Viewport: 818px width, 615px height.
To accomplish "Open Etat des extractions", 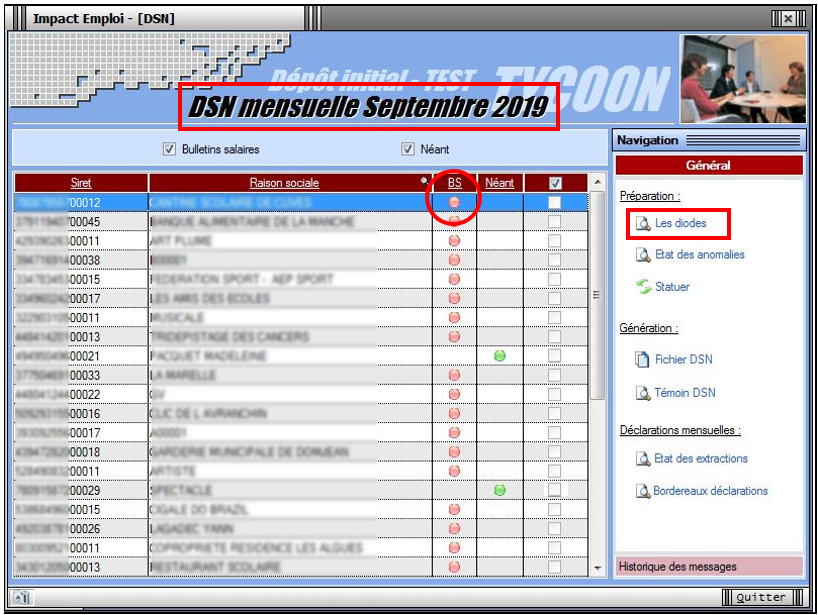I will [x=701, y=459].
